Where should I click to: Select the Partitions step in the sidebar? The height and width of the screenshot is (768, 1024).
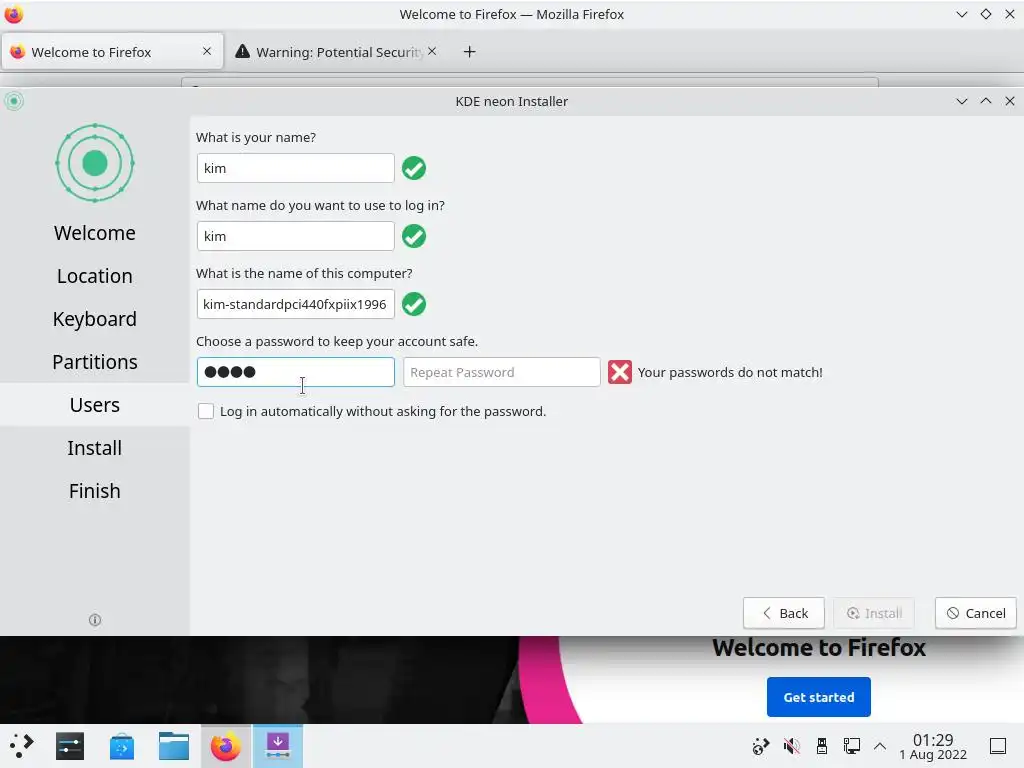(95, 362)
